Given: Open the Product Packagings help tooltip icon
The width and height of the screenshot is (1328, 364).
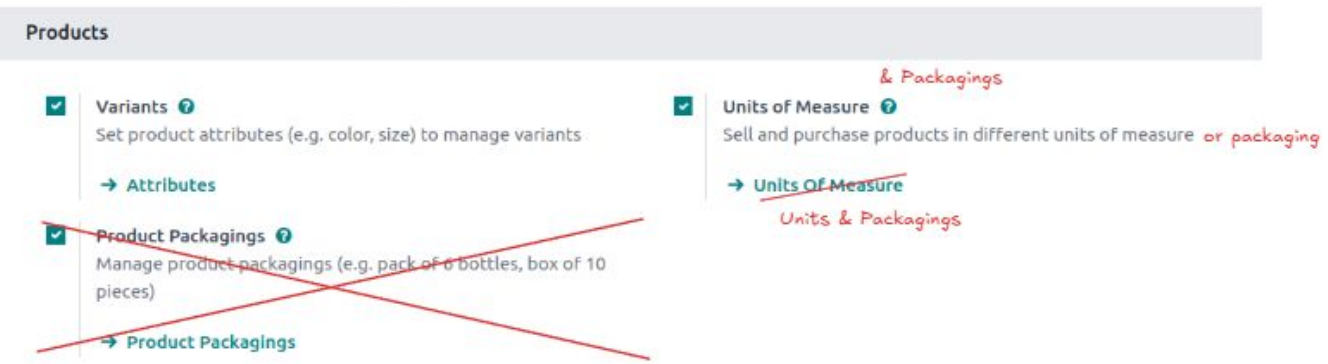Looking at the screenshot, I should point(283,236).
